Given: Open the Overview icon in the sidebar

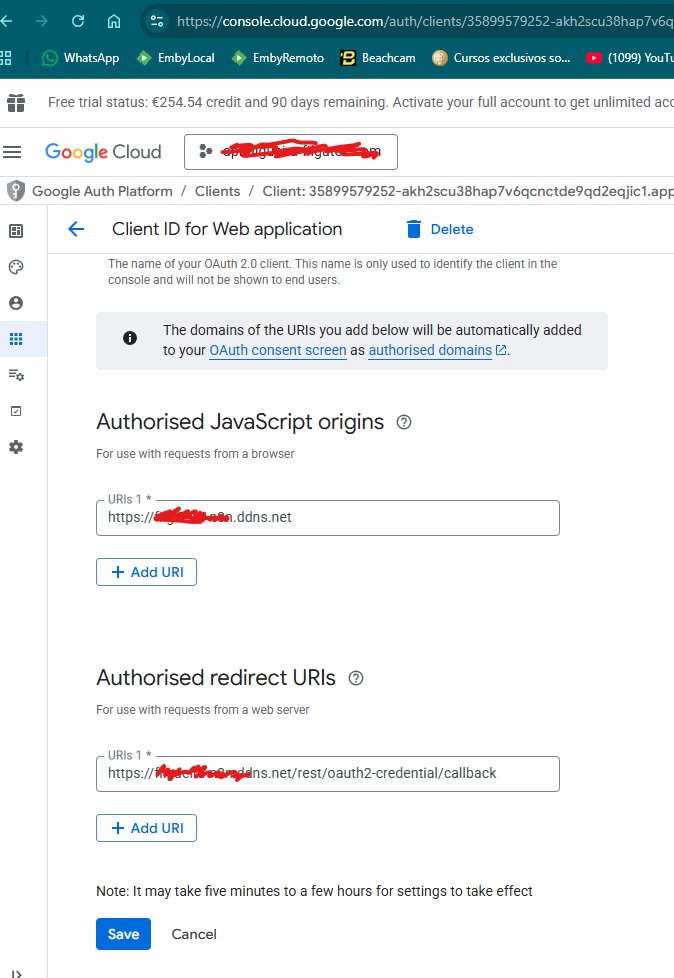Looking at the screenshot, I should click(16, 231).
